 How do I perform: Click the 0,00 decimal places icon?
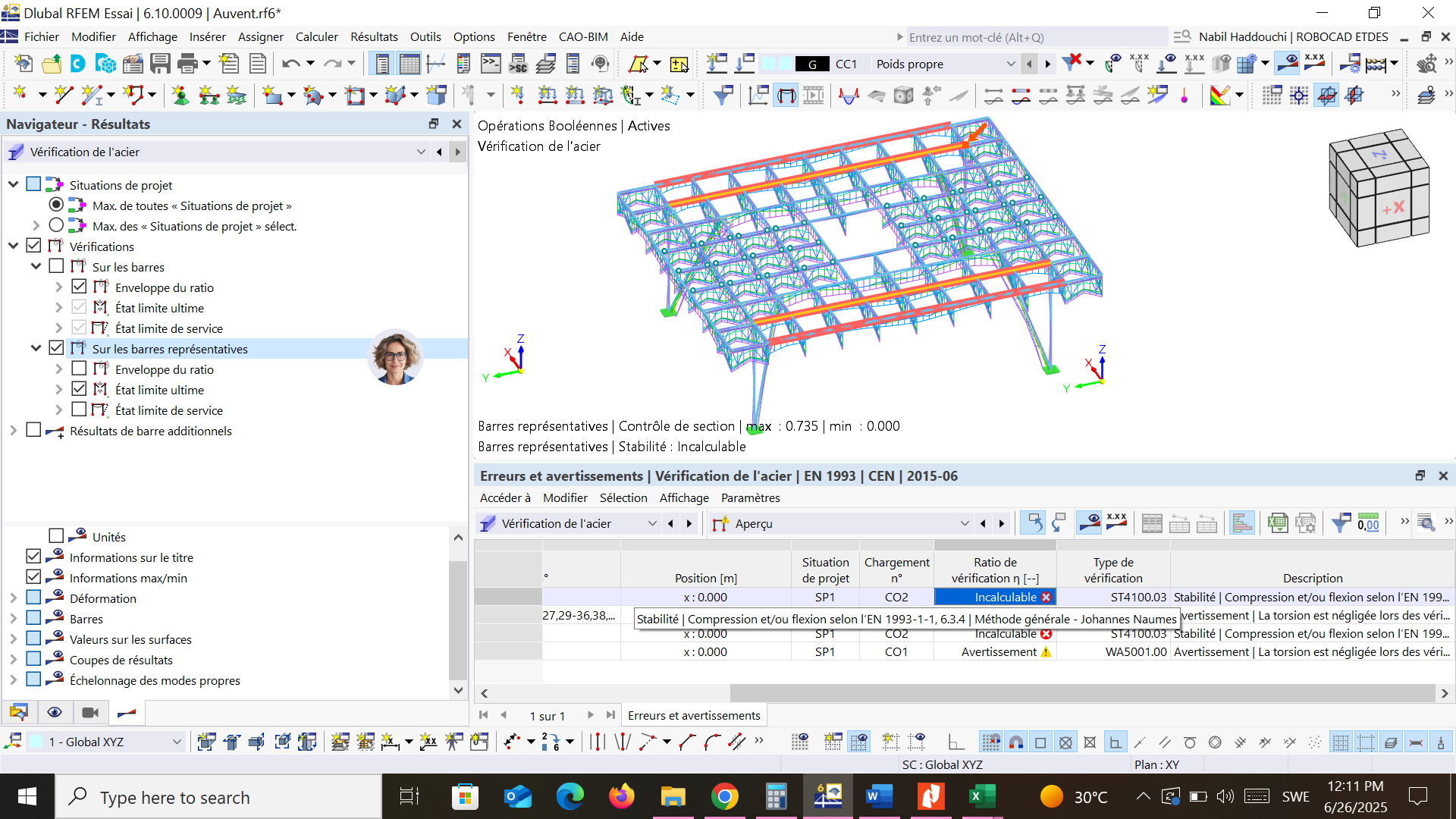coord(1369,523)
